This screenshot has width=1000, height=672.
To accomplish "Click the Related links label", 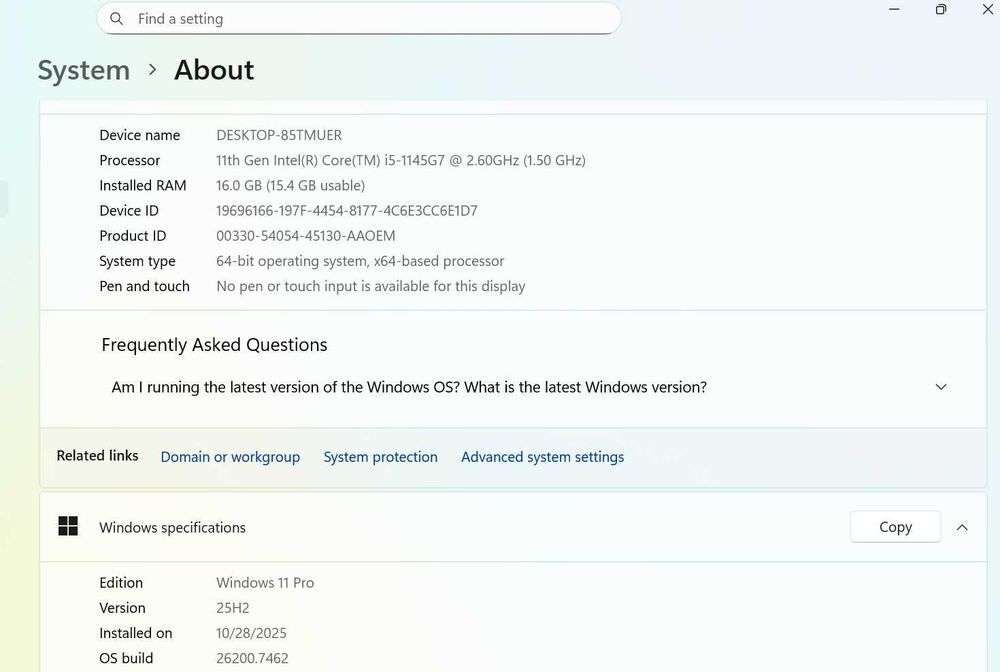I will tap(98, 456).
